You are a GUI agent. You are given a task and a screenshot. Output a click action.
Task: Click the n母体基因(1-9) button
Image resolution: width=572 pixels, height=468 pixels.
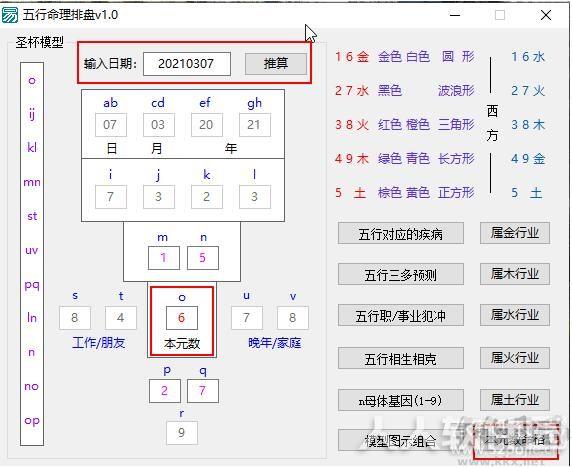401,401
